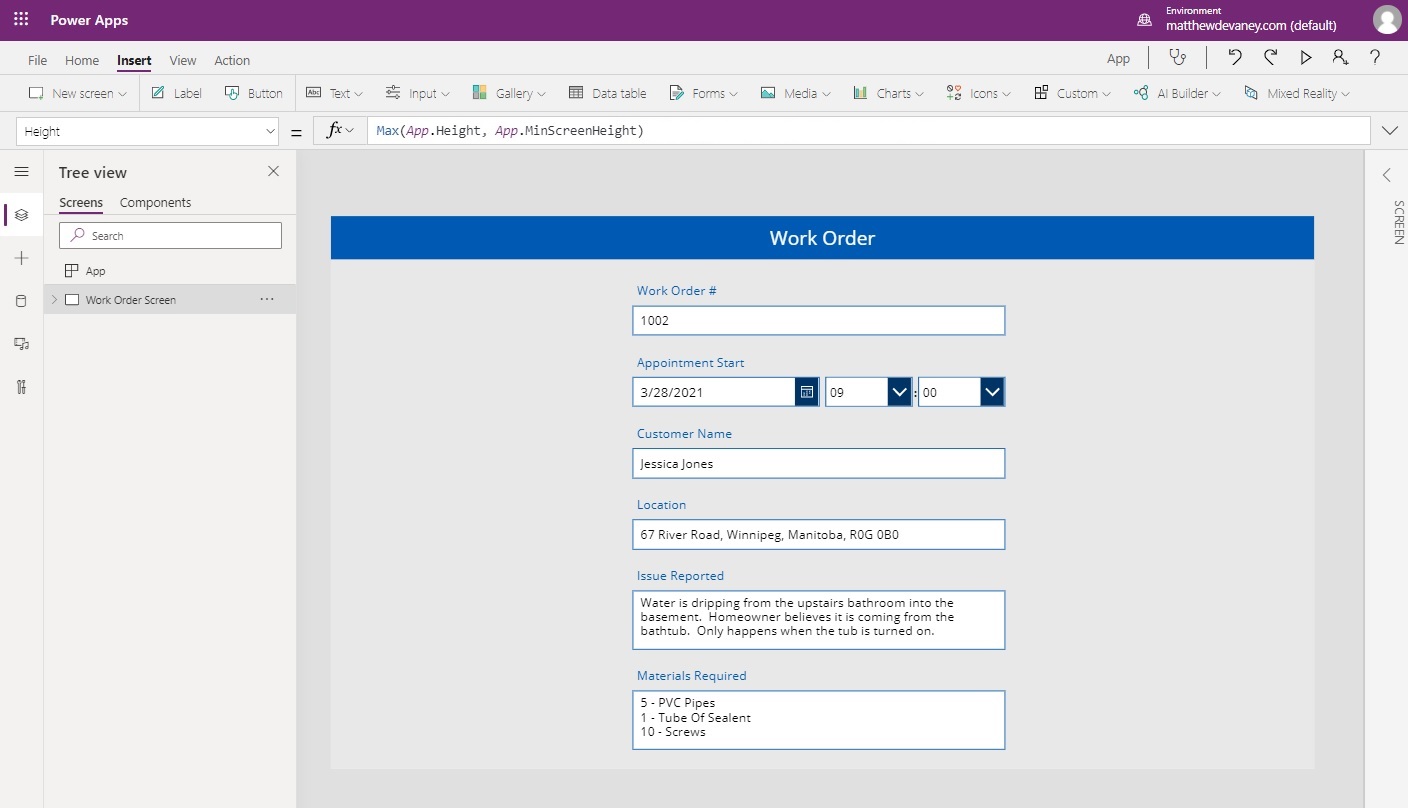Image resolution: width=1408 pixels, height=808 pixels.
Task: Preview the app with Play button
Action: 1306,58
